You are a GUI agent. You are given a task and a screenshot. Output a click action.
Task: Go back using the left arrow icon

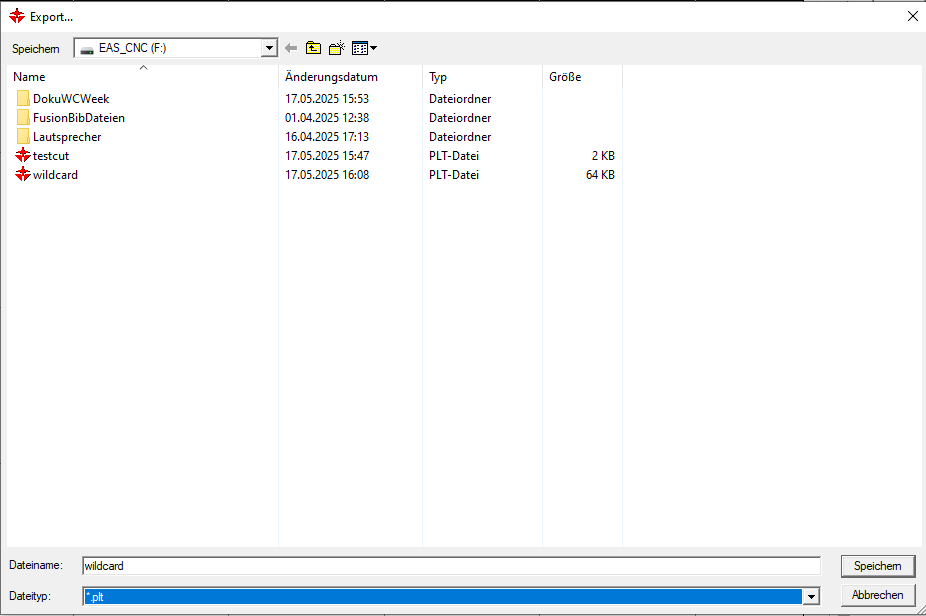click(291, 48)
